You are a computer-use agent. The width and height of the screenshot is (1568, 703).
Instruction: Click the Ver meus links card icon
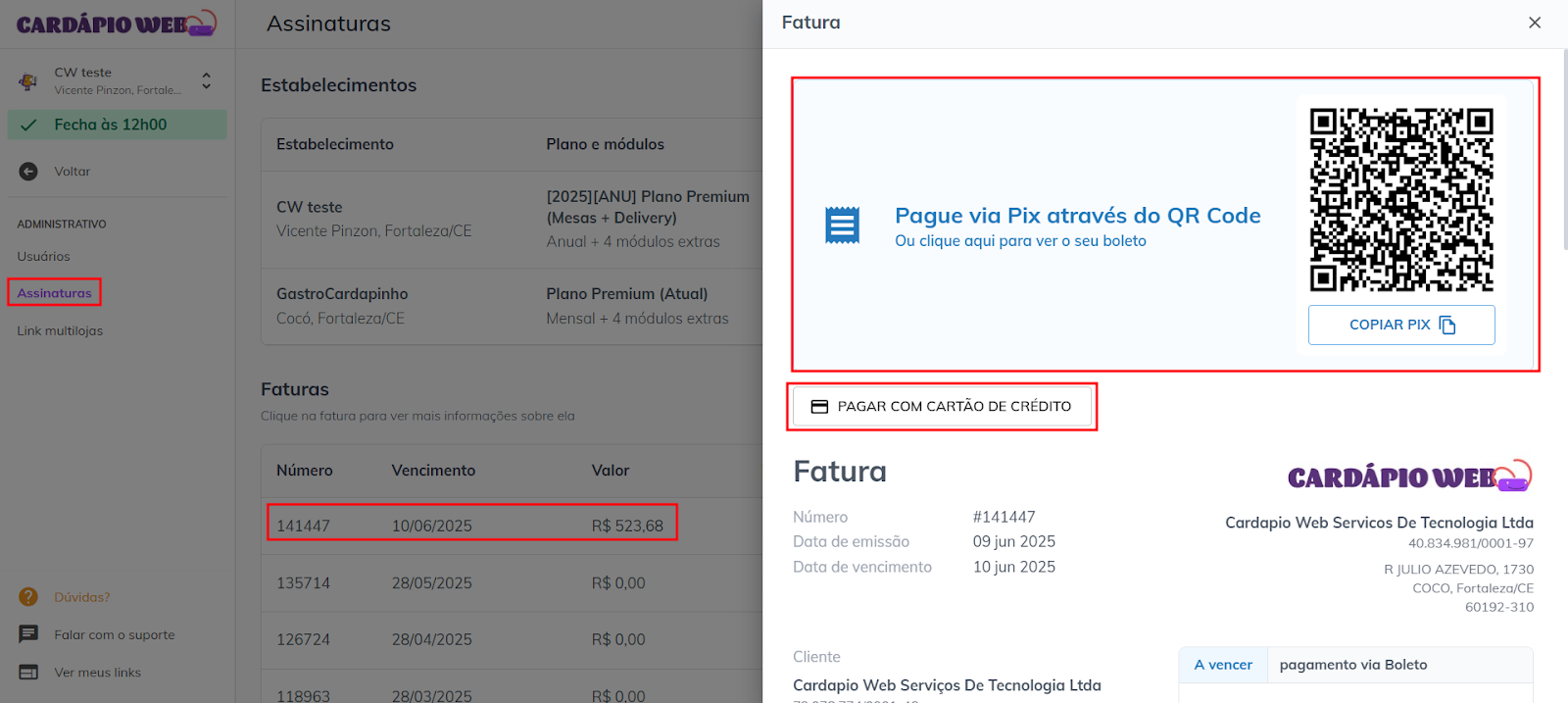tap(28, 673)
